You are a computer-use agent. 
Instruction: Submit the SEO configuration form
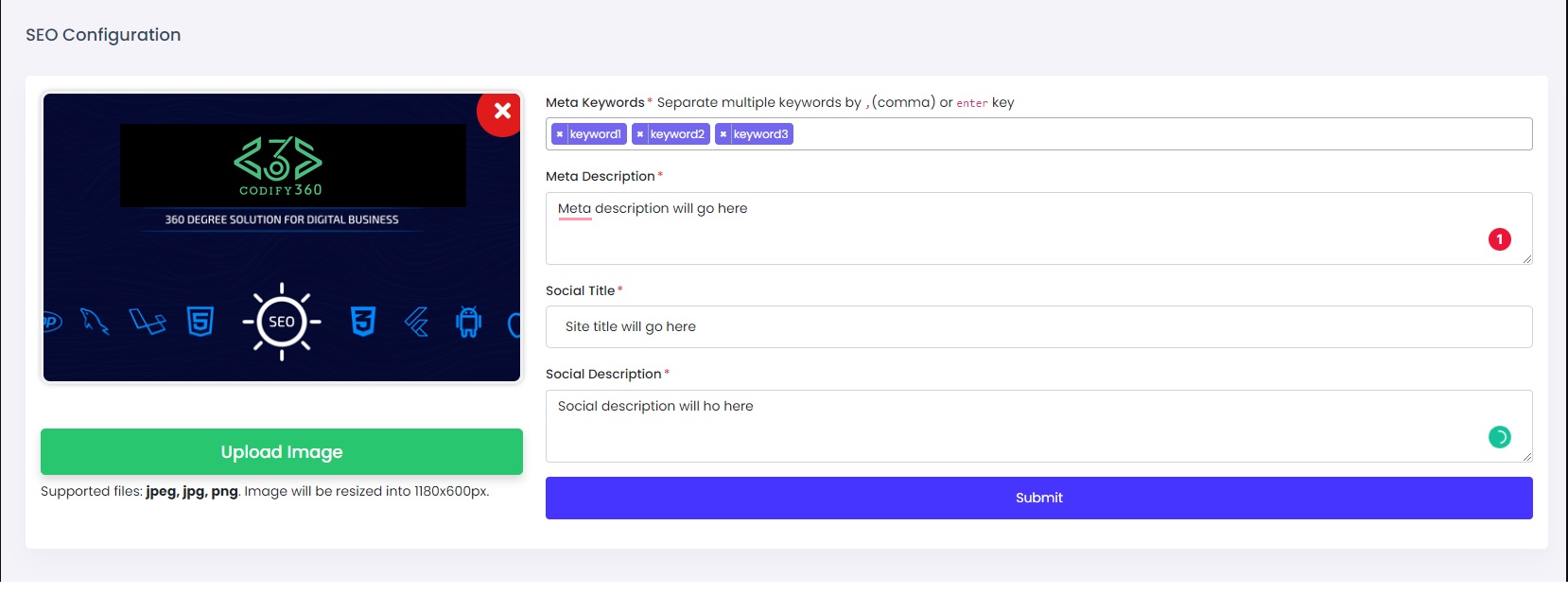click(1039, 498)
